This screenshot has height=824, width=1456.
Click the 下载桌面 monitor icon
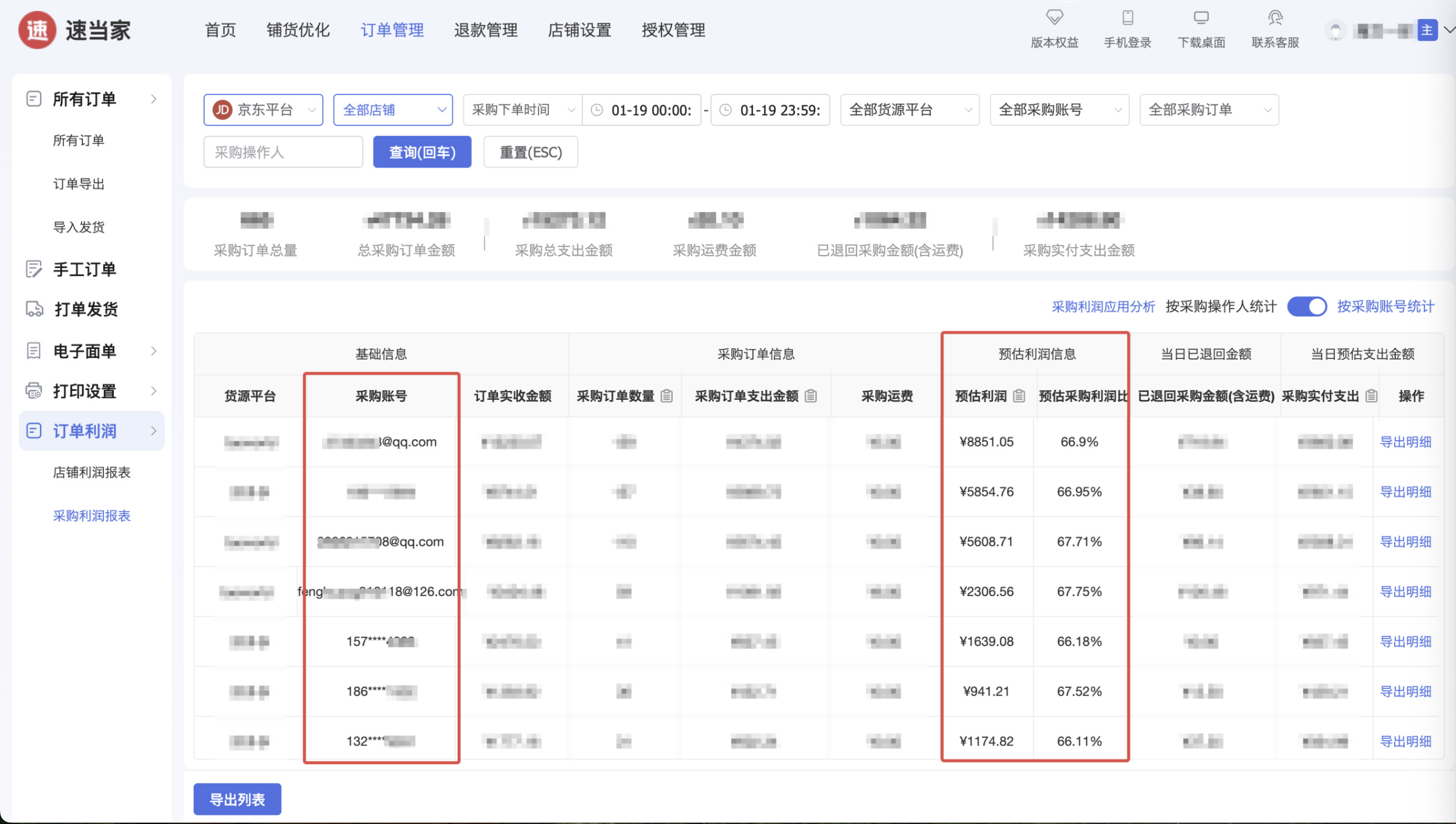coord(1201,18)
